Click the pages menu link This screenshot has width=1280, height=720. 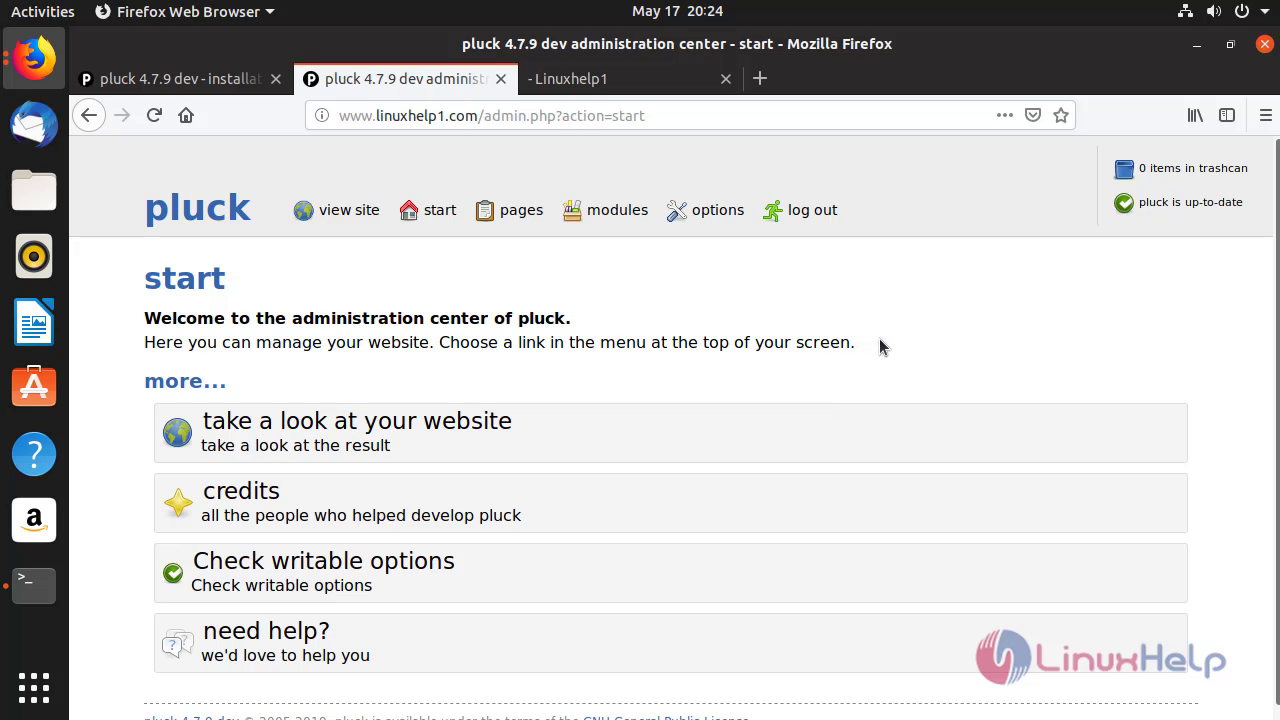pyautogui.click(x=521, y=210)
